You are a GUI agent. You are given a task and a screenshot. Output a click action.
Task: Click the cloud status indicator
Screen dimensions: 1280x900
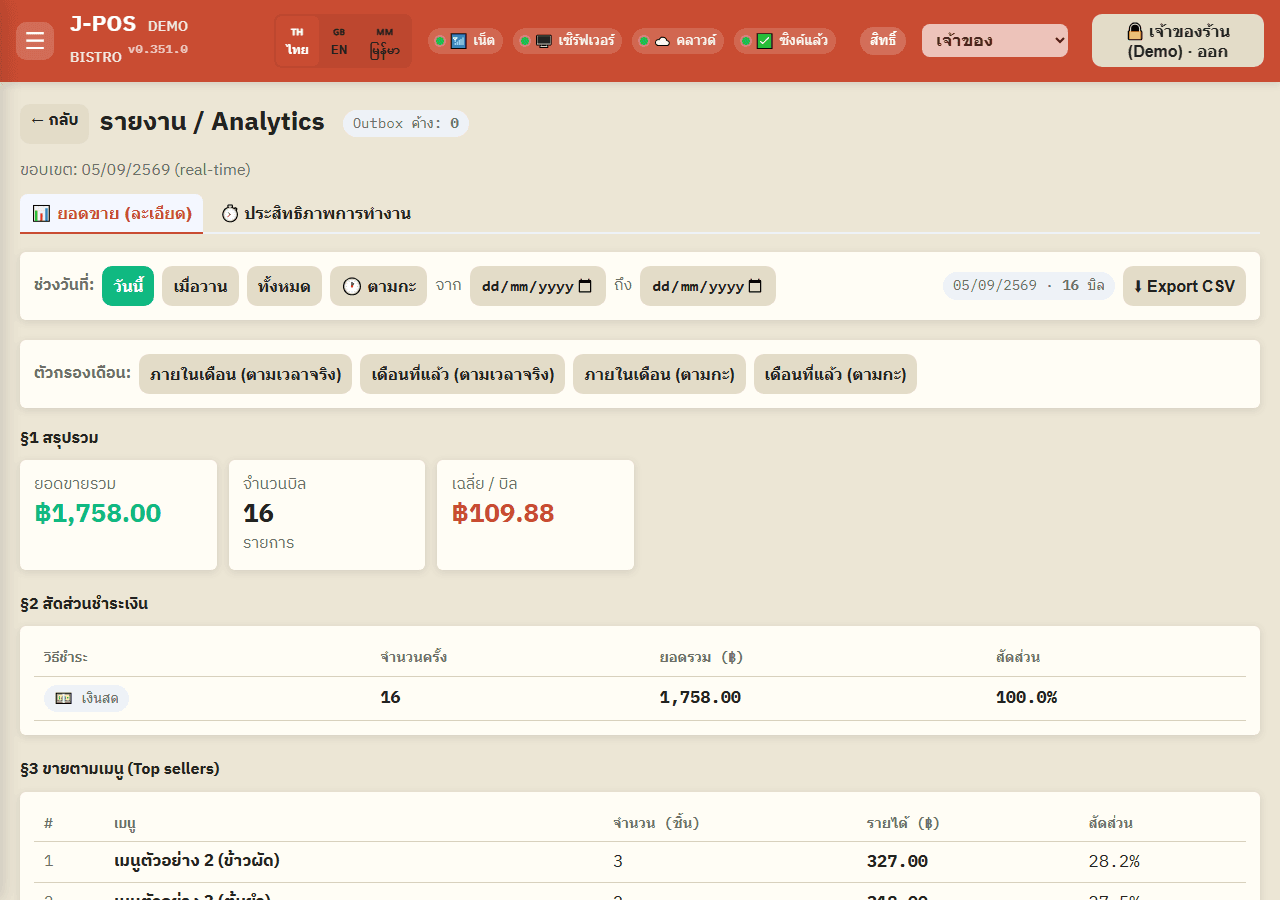(678, 41)
